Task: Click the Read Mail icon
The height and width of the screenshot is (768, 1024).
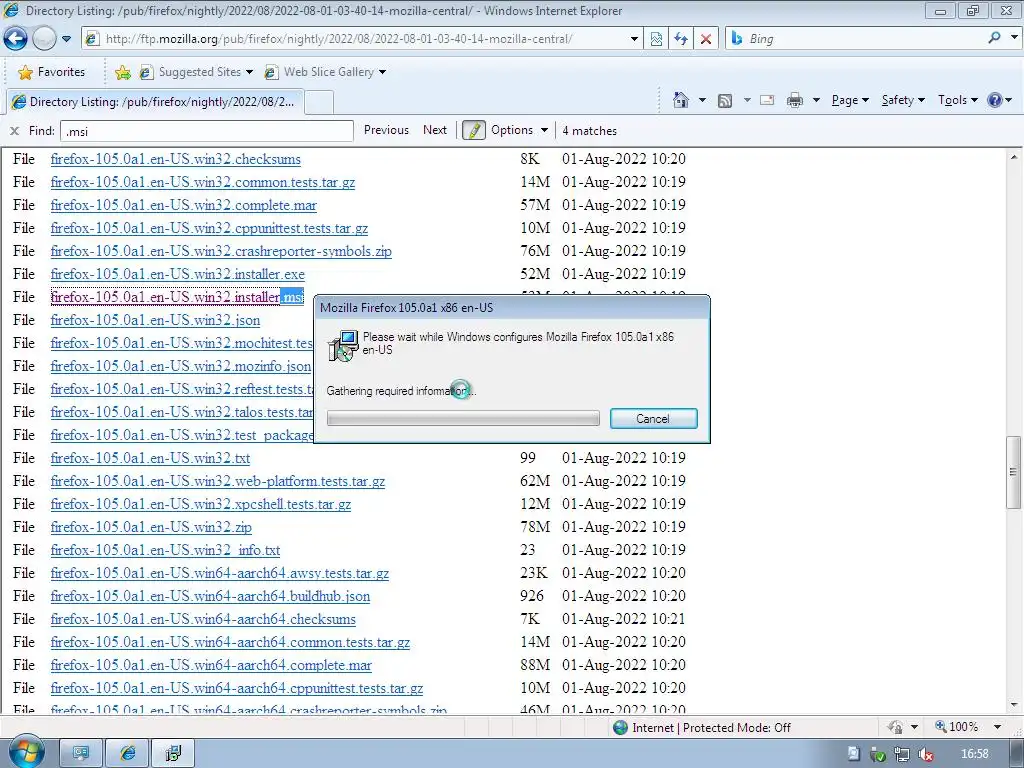Action: pos(767,100)
